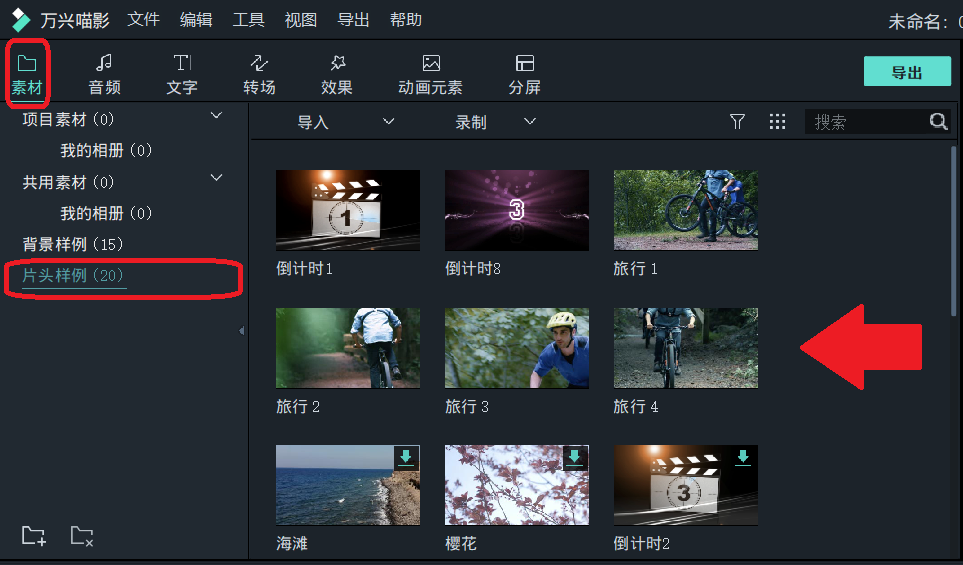Select 项目素材 (0) in the sidebar
The height and width of the screenshot is (565, 963).
click(x=68, y=119)
